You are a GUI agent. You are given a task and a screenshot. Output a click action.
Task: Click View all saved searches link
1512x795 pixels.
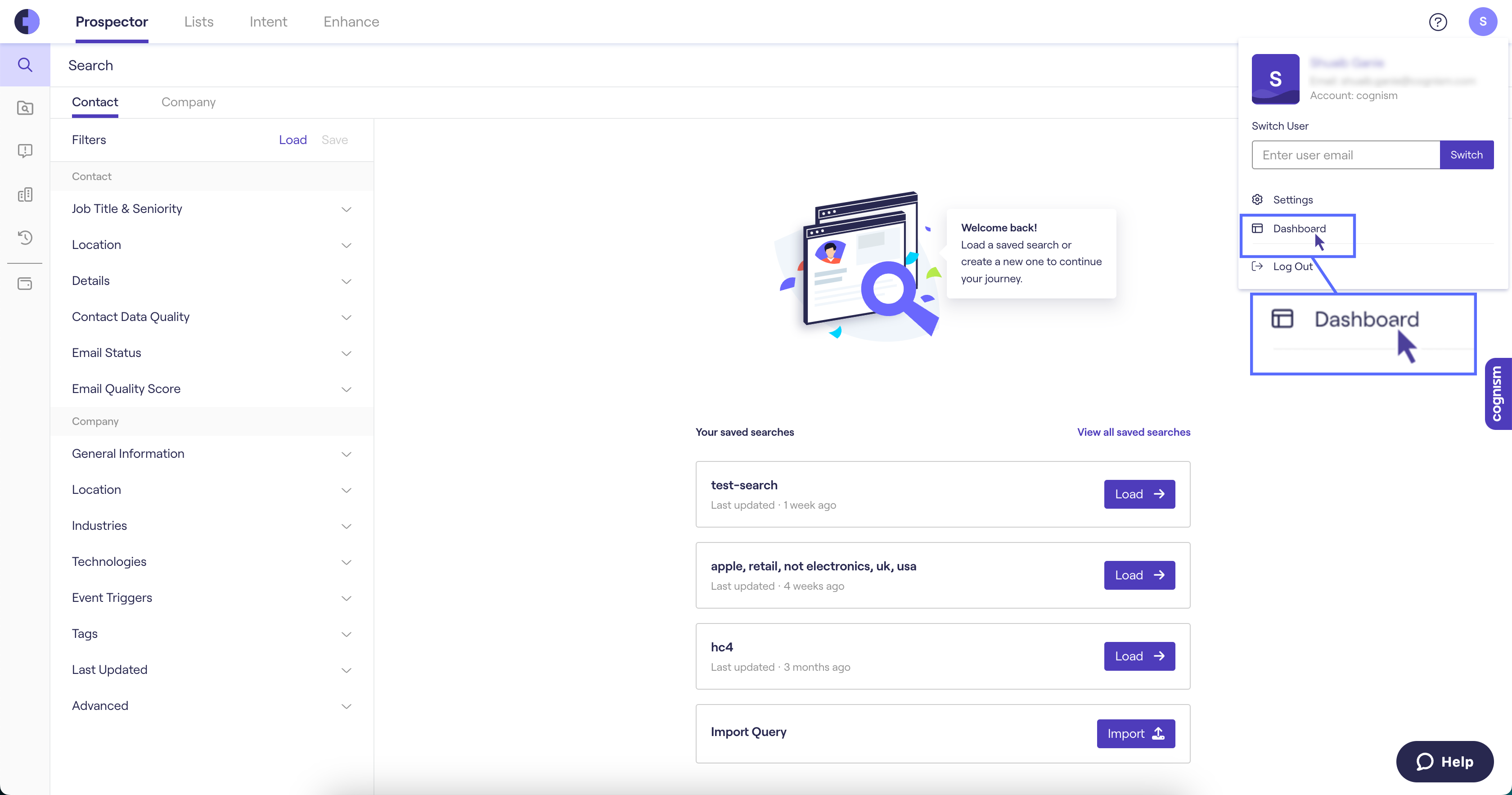coord(1134,432)
